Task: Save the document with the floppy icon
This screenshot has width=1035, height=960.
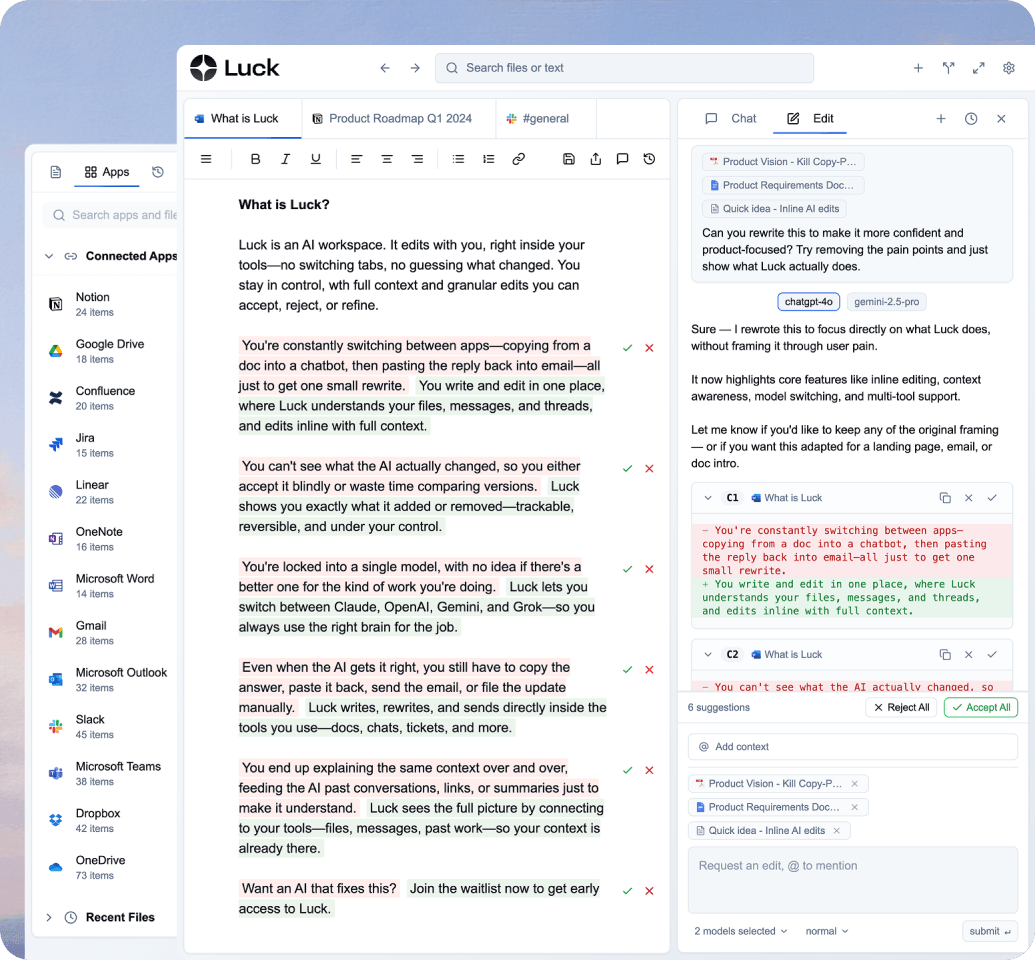Action: (569, 159)
